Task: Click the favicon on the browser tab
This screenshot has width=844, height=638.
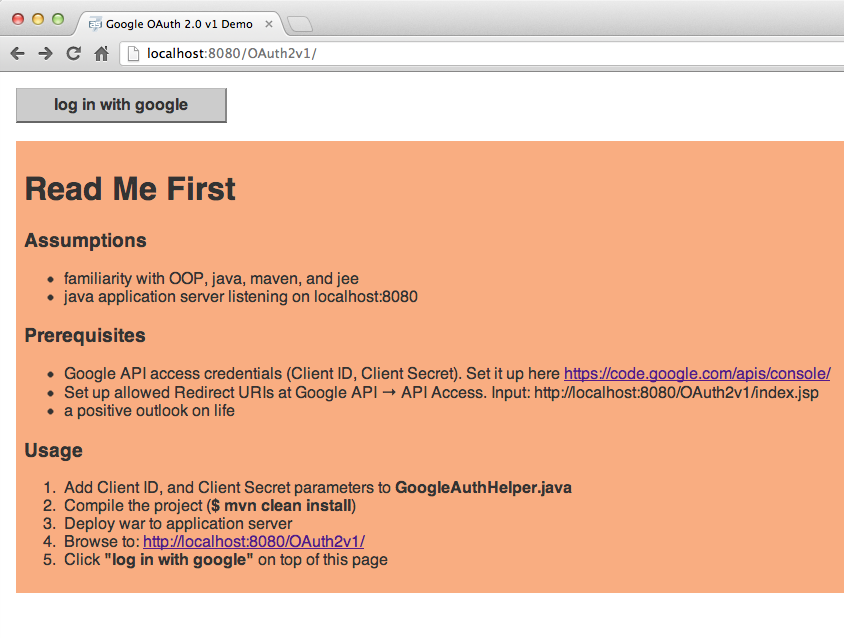Action: point(95,24)
